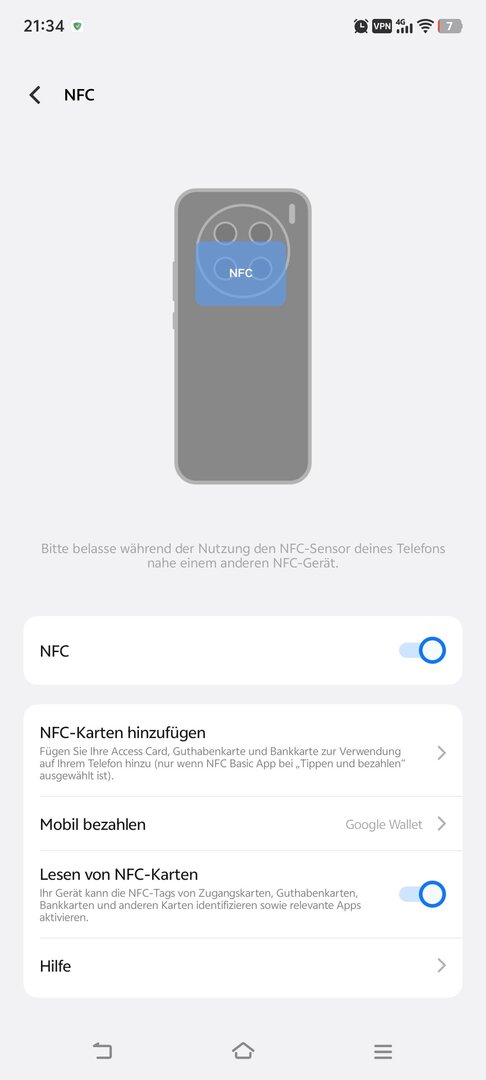The height and width of the screenshot is (1080, 486).
Task: Open the Mobil bezahlen menu entry
Action: pyautogui.click(x=243, y=824)
